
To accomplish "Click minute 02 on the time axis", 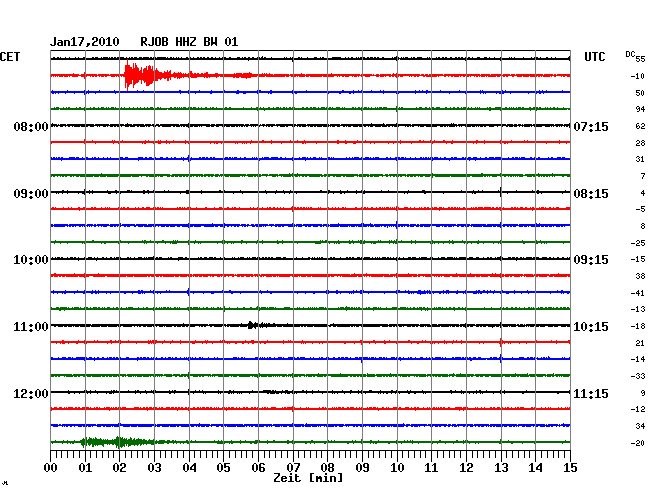I will tap(119, 467).
